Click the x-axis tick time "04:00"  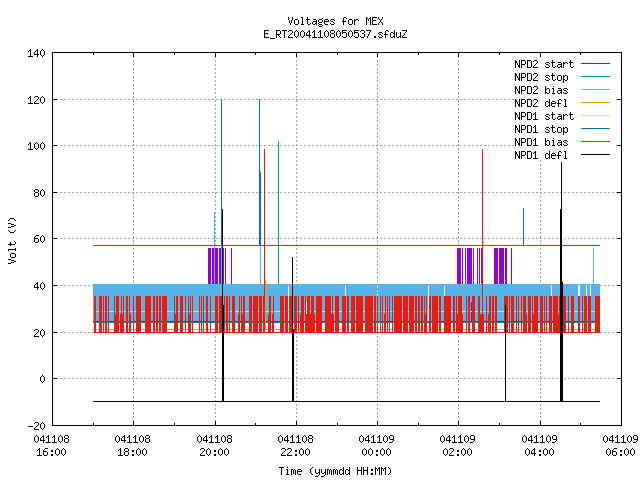539,452
